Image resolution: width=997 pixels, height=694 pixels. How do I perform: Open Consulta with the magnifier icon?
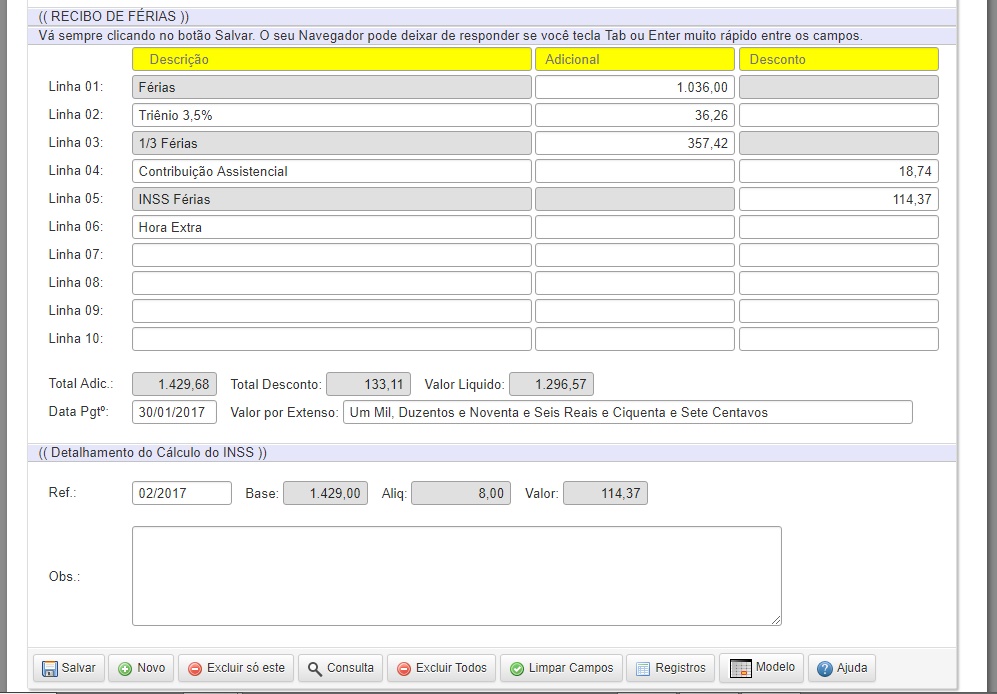tap(340, 668)
